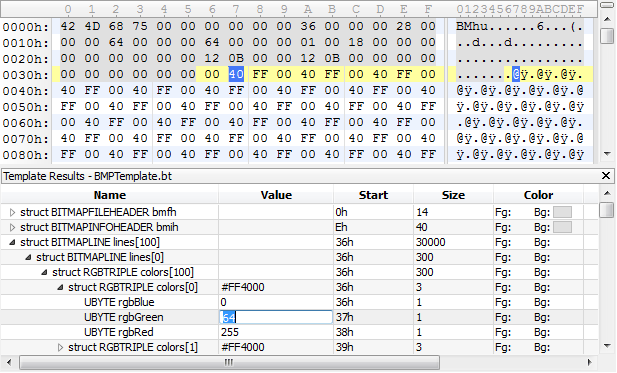Click the bmfh start offset 0h

[341, 212]
